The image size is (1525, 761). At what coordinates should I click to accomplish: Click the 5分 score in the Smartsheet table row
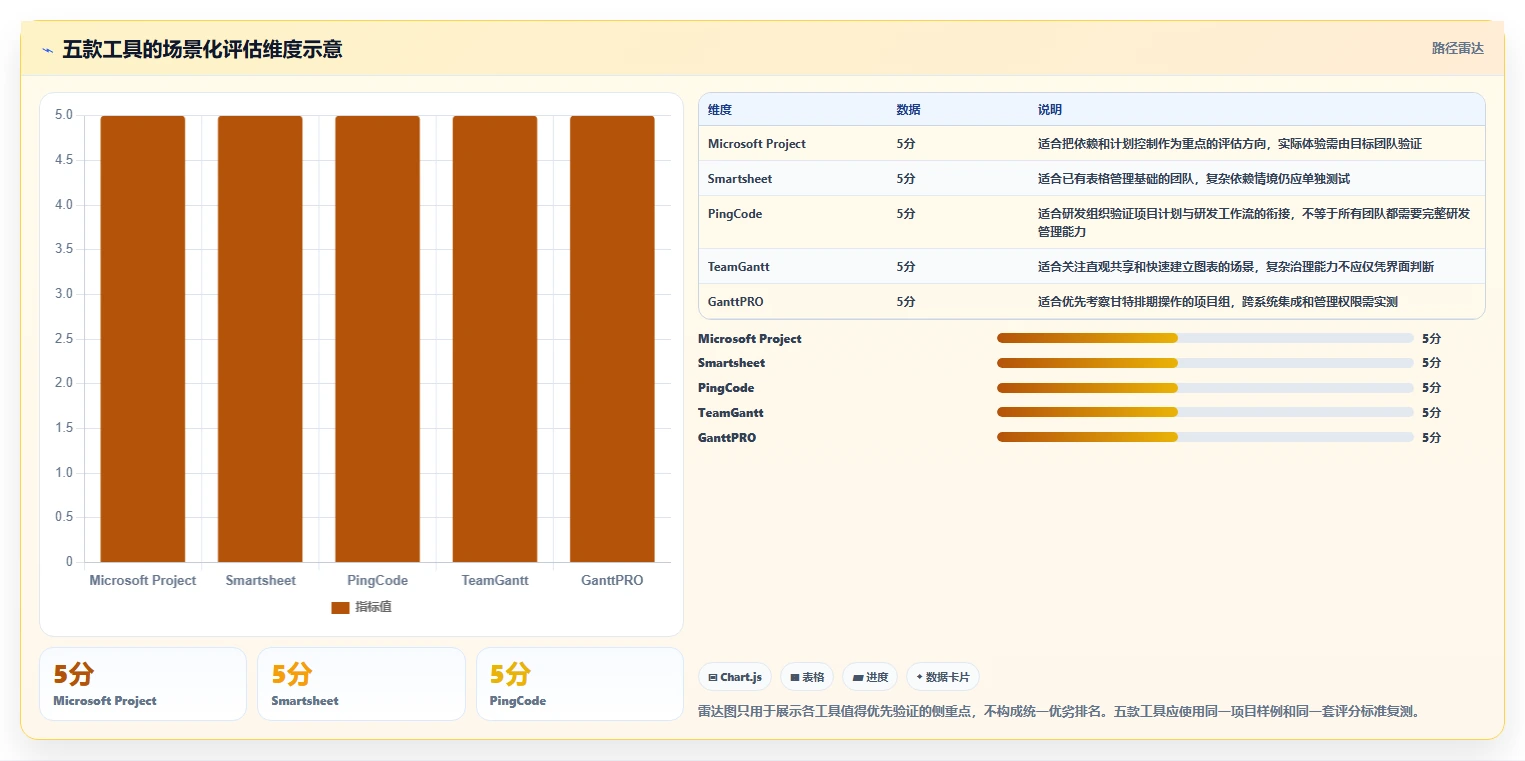pyautogui.click(x=906, y=179)
